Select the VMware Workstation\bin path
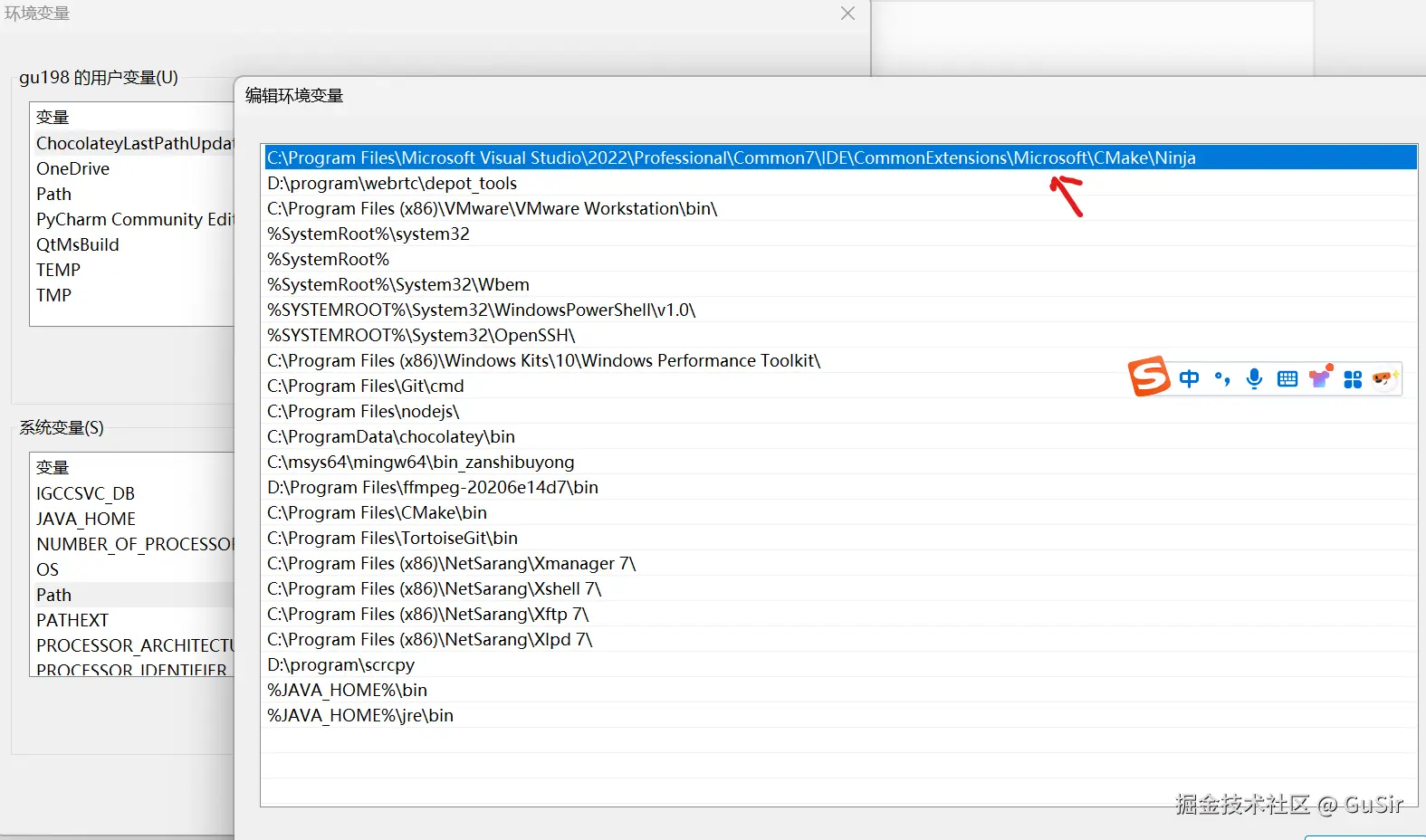The image size is (1426, 840). click(x=839, y=208)
